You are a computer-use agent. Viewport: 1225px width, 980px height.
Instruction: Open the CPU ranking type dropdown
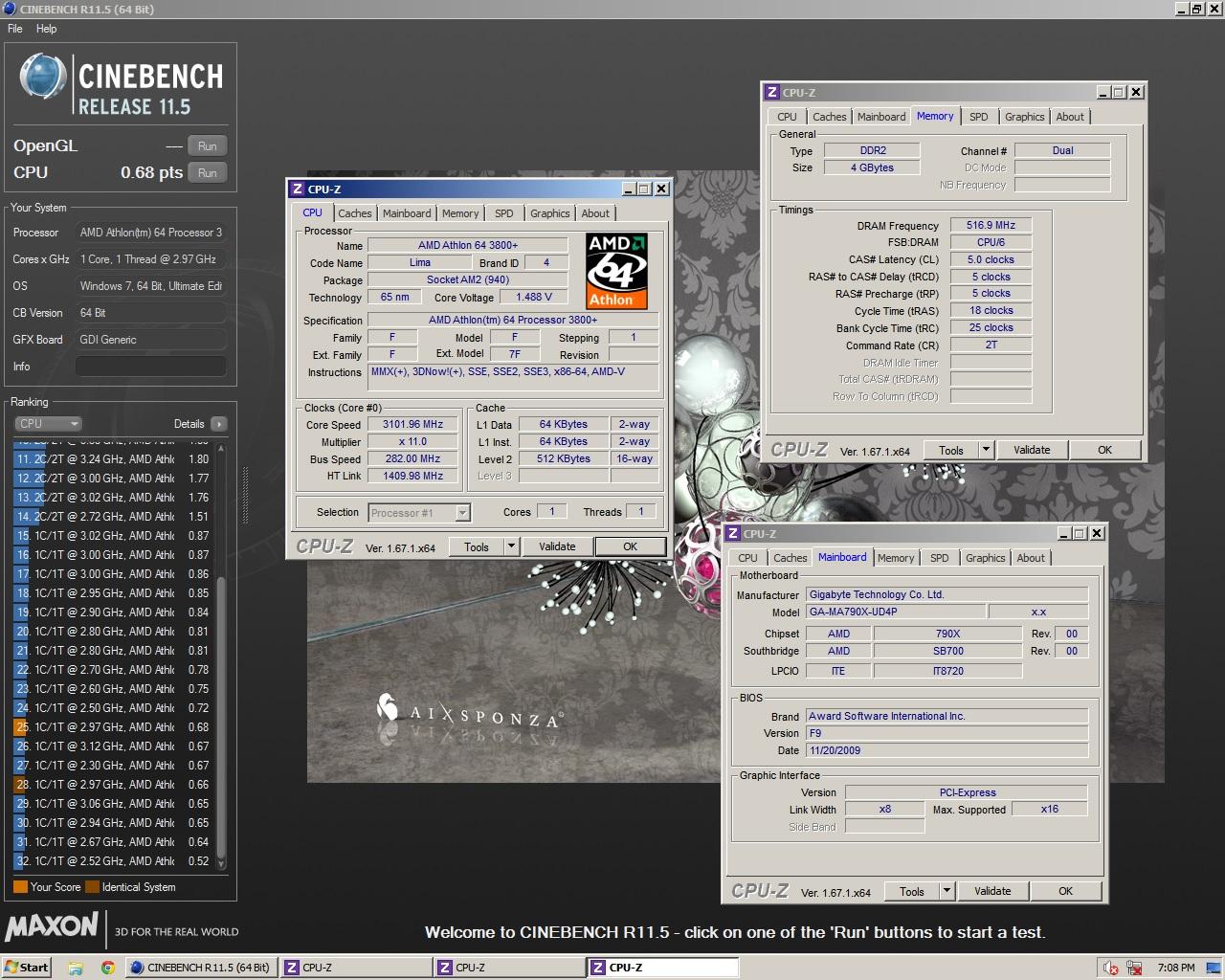pyautogui.click(x=48, y=424)
